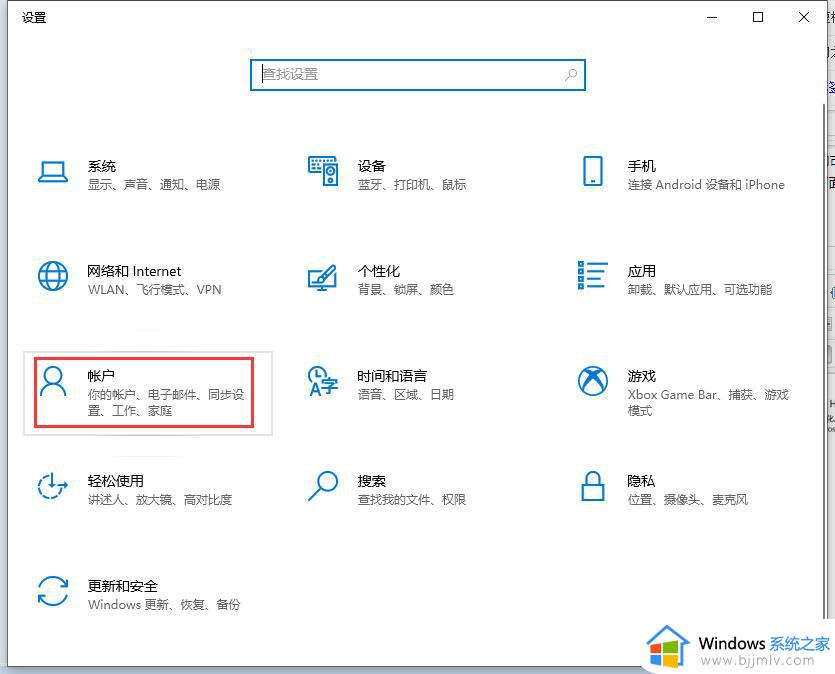Minimize the 设置 window

tap(712, 18)
